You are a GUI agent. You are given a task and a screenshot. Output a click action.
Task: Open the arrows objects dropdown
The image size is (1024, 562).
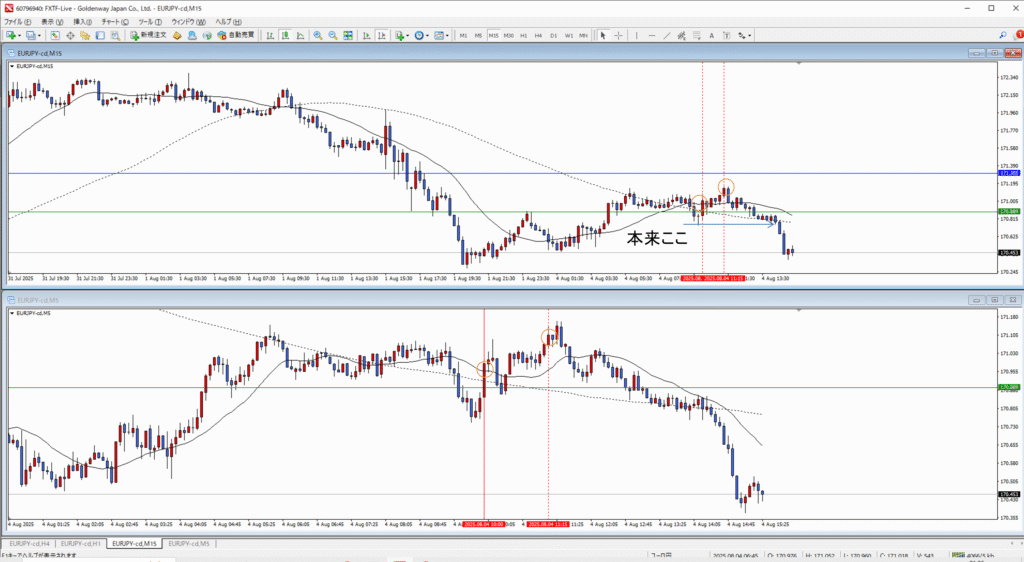[x=744, y=35]
